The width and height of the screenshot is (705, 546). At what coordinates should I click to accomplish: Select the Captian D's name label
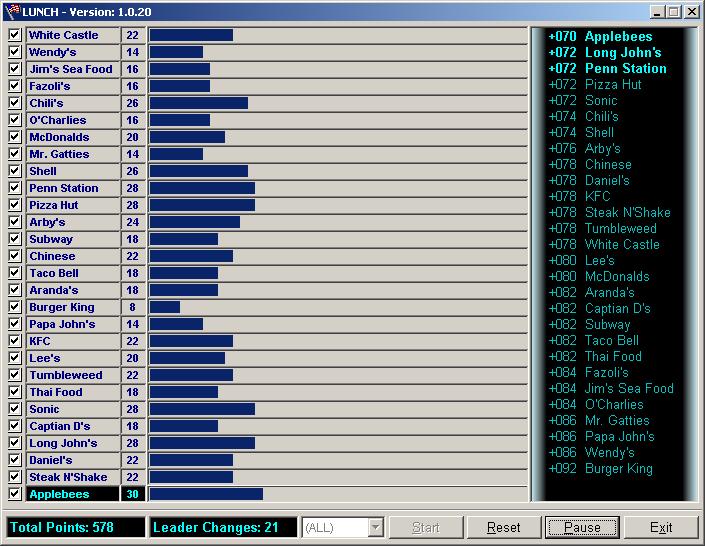coord(73,426)
